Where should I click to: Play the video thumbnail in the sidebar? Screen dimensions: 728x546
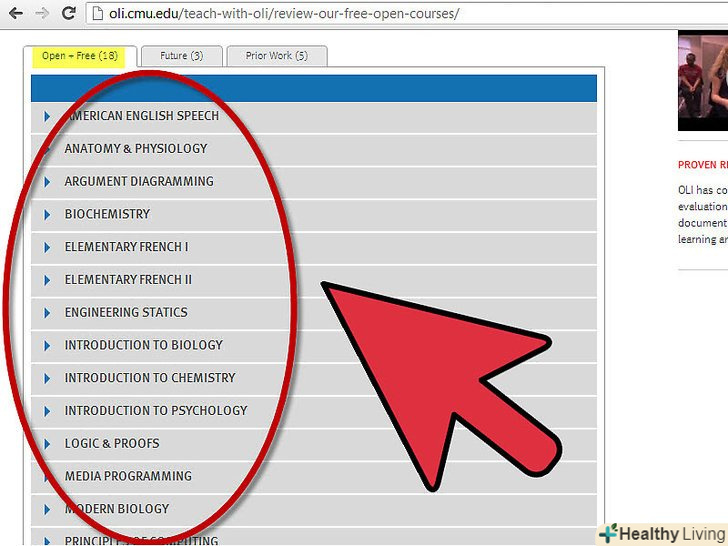(702, 81)
